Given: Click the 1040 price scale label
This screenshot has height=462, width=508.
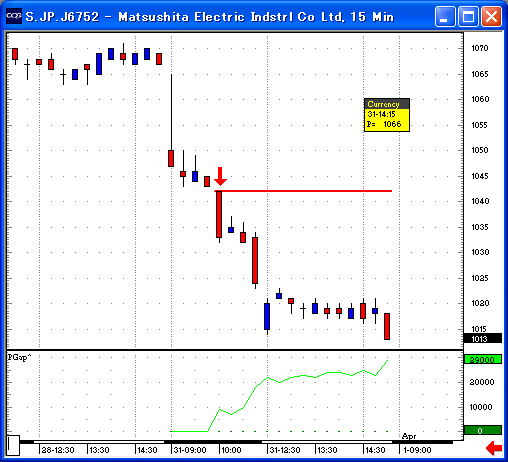Looking at the screenshot, I should point(480,201).
